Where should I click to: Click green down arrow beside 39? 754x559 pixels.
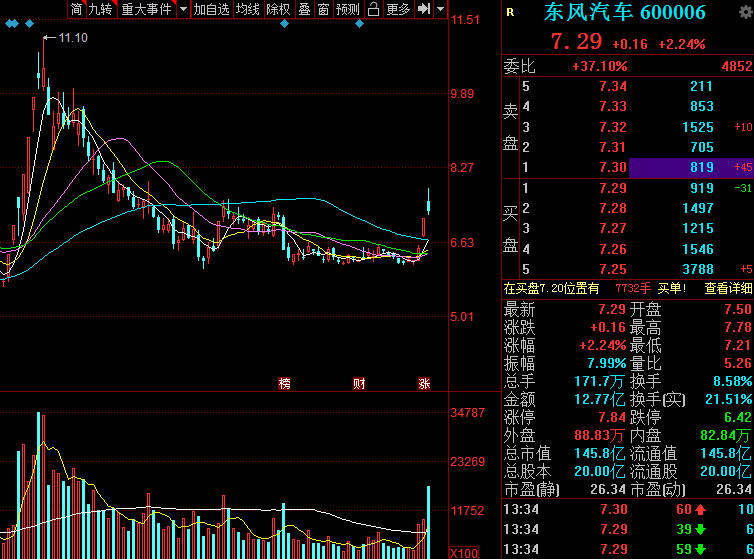700,530
